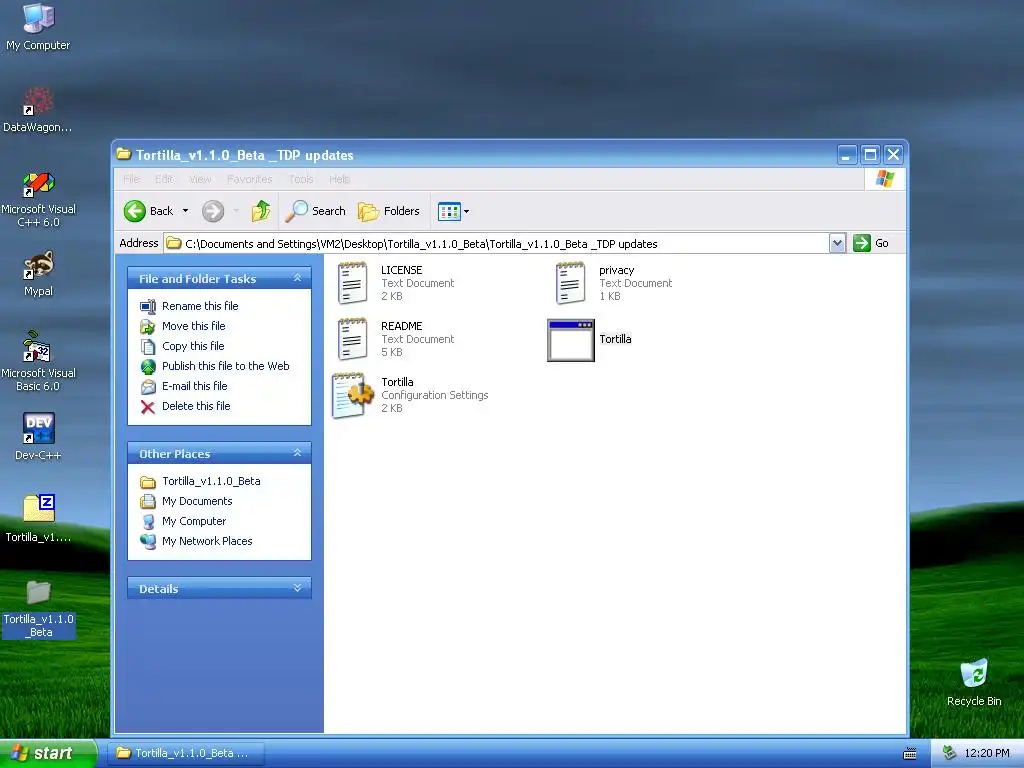The height and width of the screenshot is (768, 1024).
Task: Click the folder icon in the title bar
Action: coord(123,154)
